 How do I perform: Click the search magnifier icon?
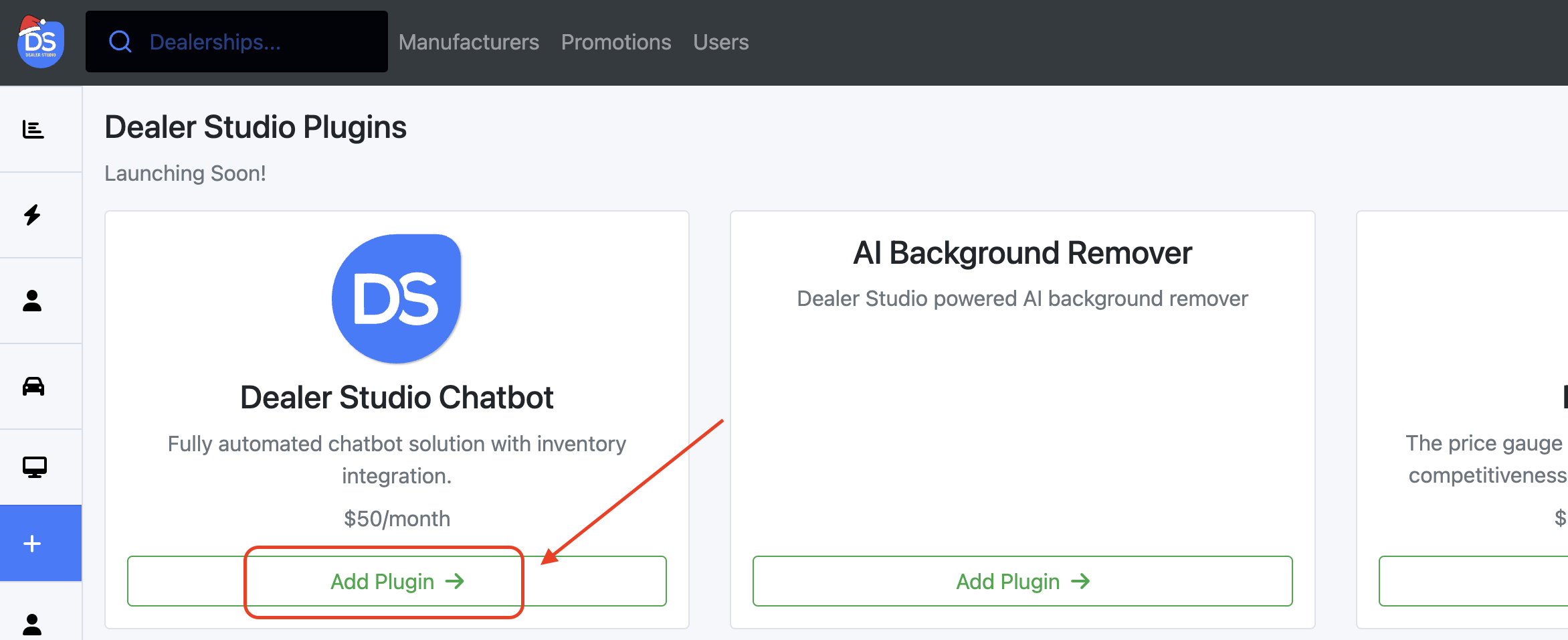tap(120, 42)
